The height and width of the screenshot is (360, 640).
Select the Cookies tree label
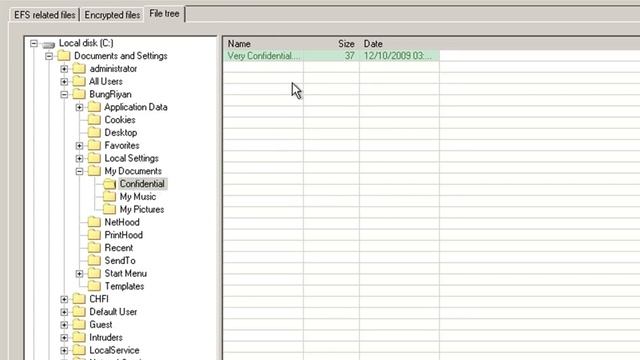(x=120, y=120)
